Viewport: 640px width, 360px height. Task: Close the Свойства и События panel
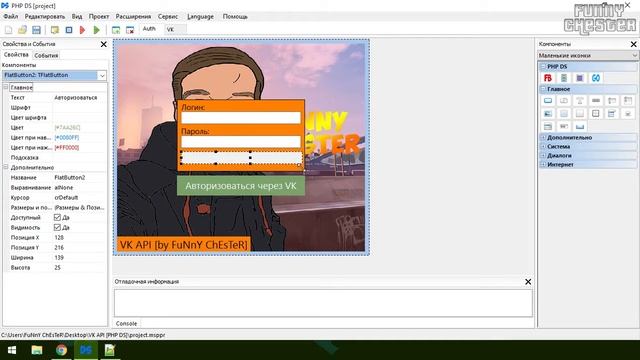pyautogui.click(x=103, y=44)
